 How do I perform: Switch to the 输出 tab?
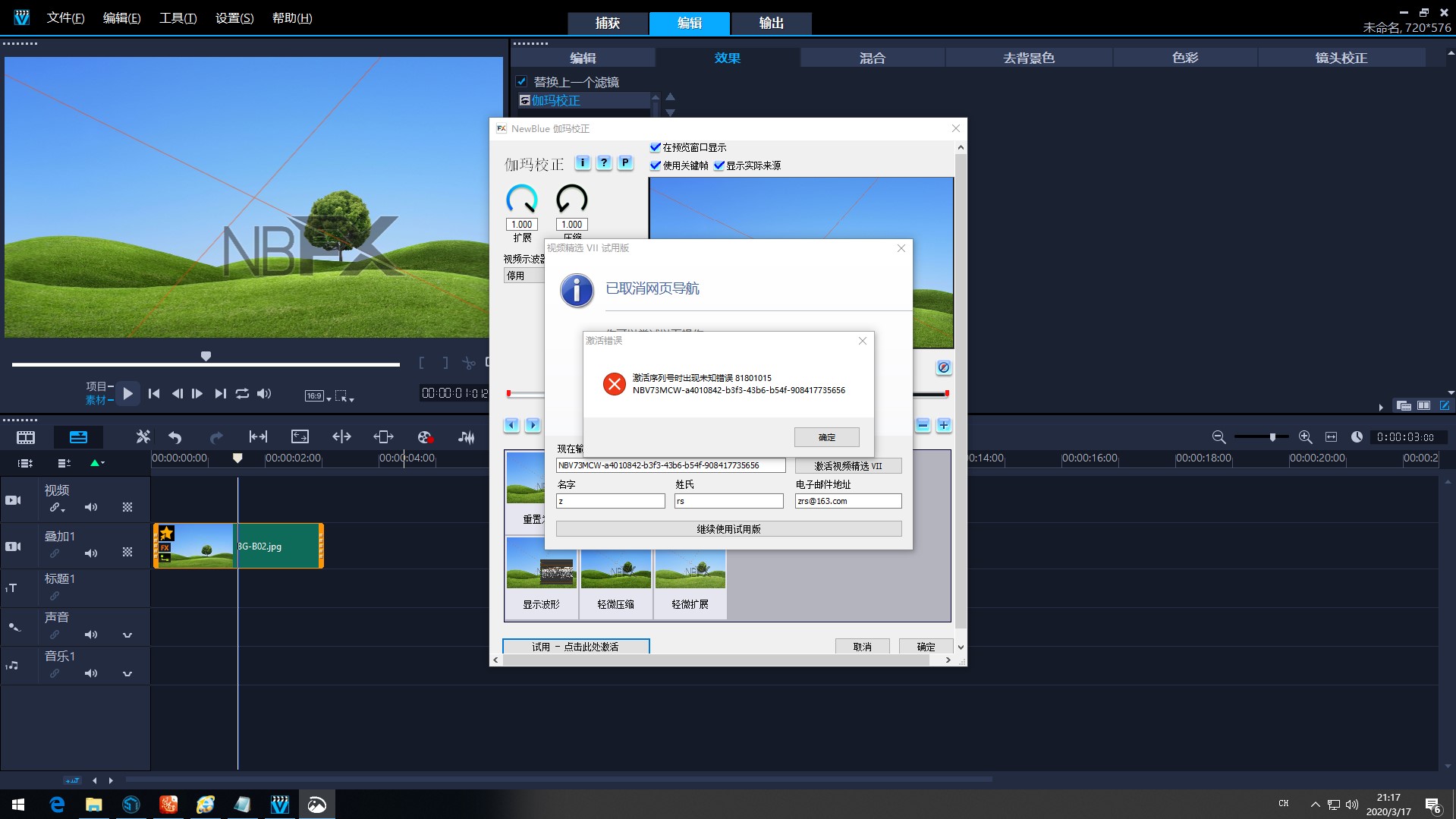pos(772,24)
